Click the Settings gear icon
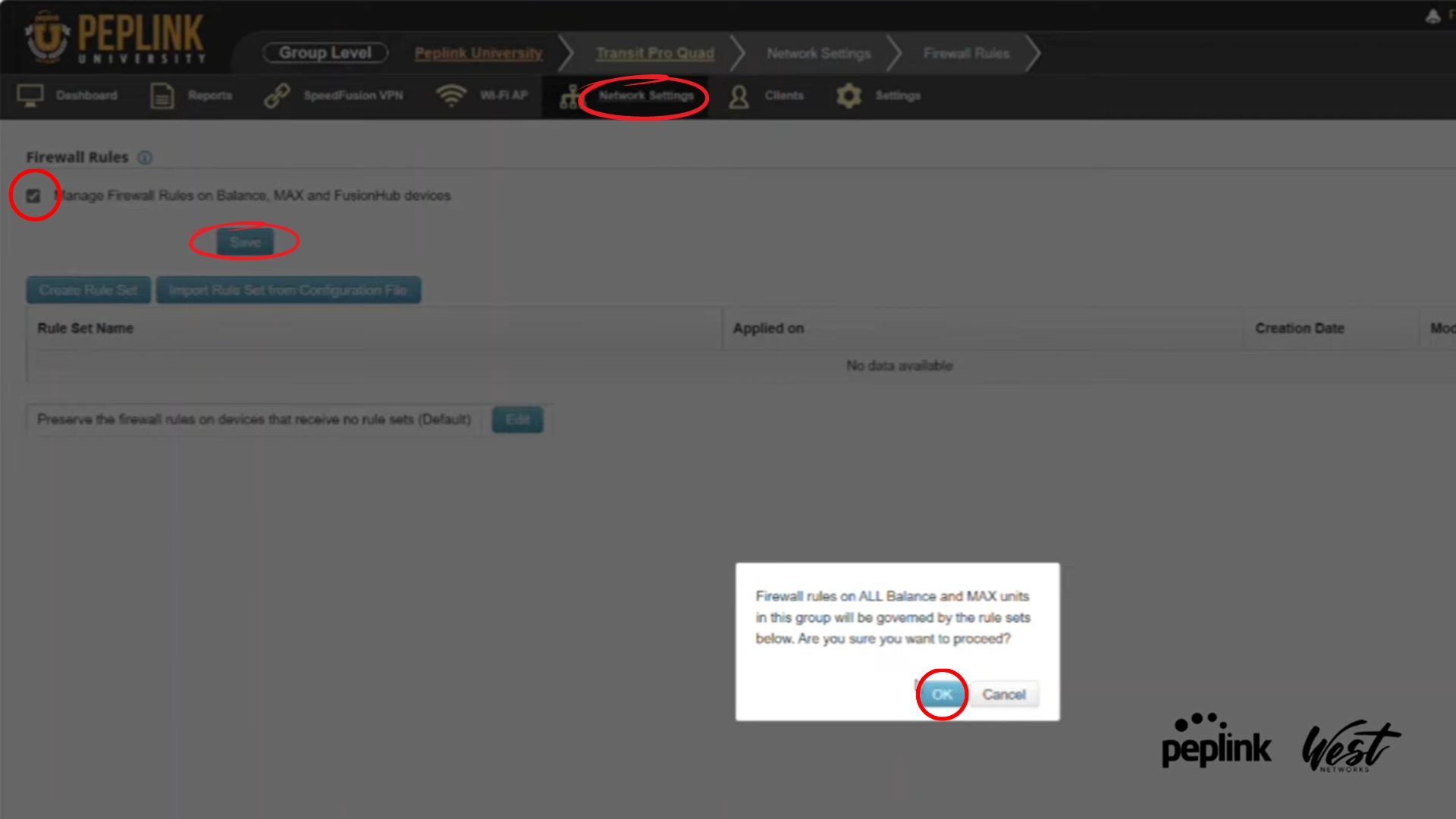This screenshot has width=1456, height=819. click(x=849, y=96)
